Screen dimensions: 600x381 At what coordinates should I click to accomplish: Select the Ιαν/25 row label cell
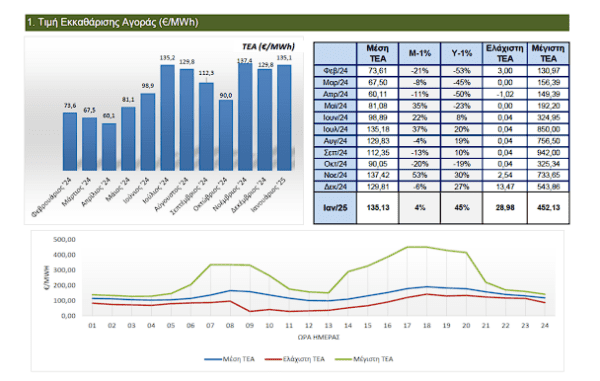point(335,208)
